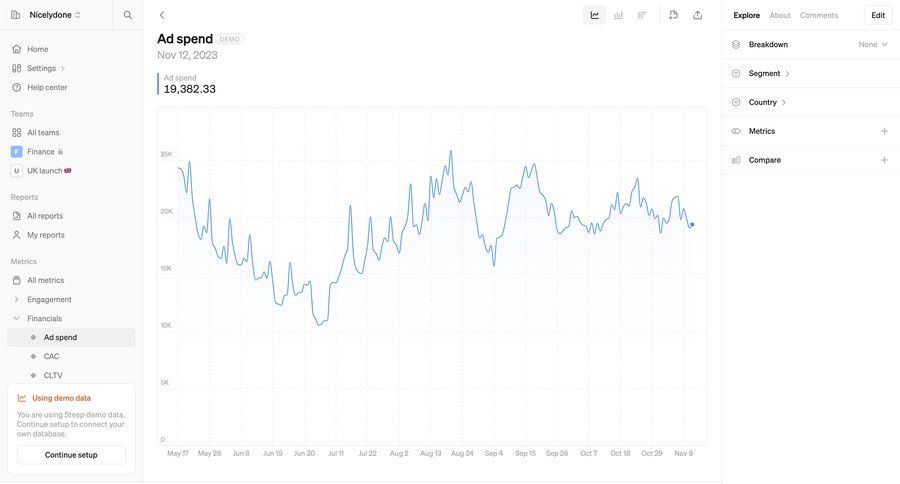Expand the Segment filter
Screen dimensions: 900x484
pos(769,74)
